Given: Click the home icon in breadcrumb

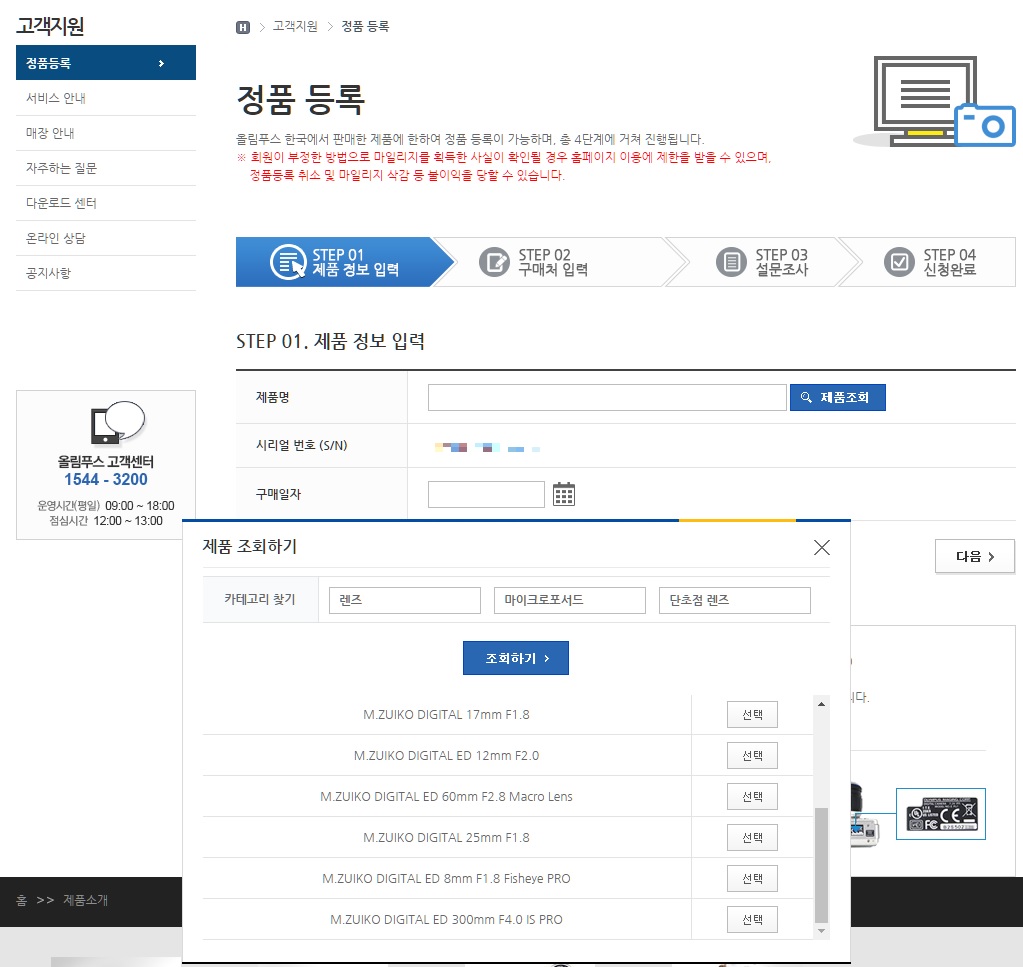Looking at the screenshot, I should pyautogui.click(x=243, y=27).
